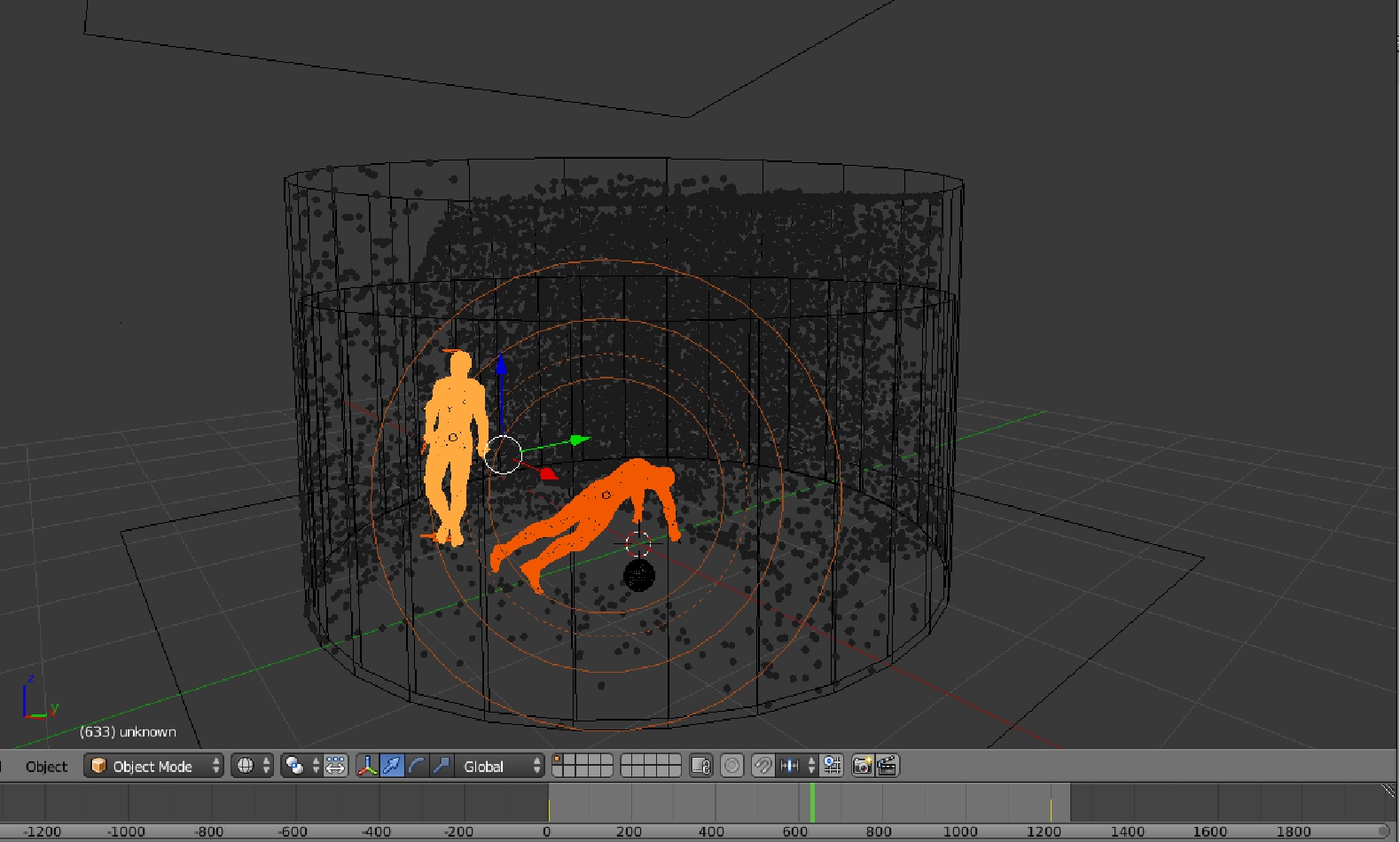The height and width of the screenshot is (842, 1400).
Task: Activate the first scene layer button
Action: pyautogui.click(x=558, y=760)
